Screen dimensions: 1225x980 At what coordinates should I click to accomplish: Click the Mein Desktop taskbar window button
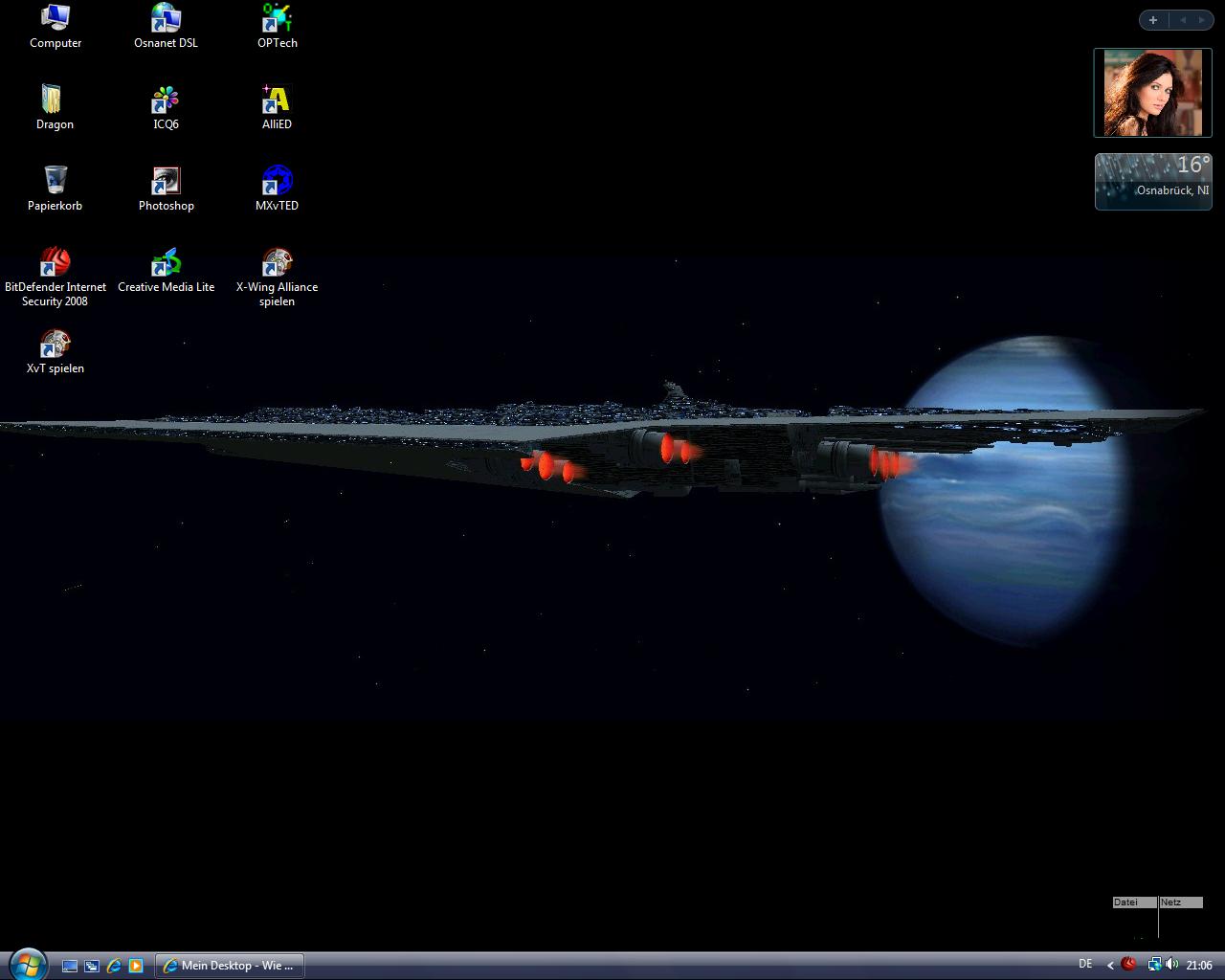230,966
